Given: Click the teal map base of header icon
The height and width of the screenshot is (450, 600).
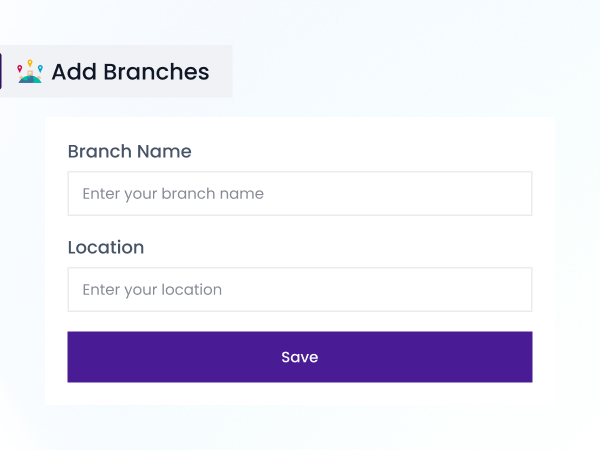Looking at the screenshot, I should point(30,79).
